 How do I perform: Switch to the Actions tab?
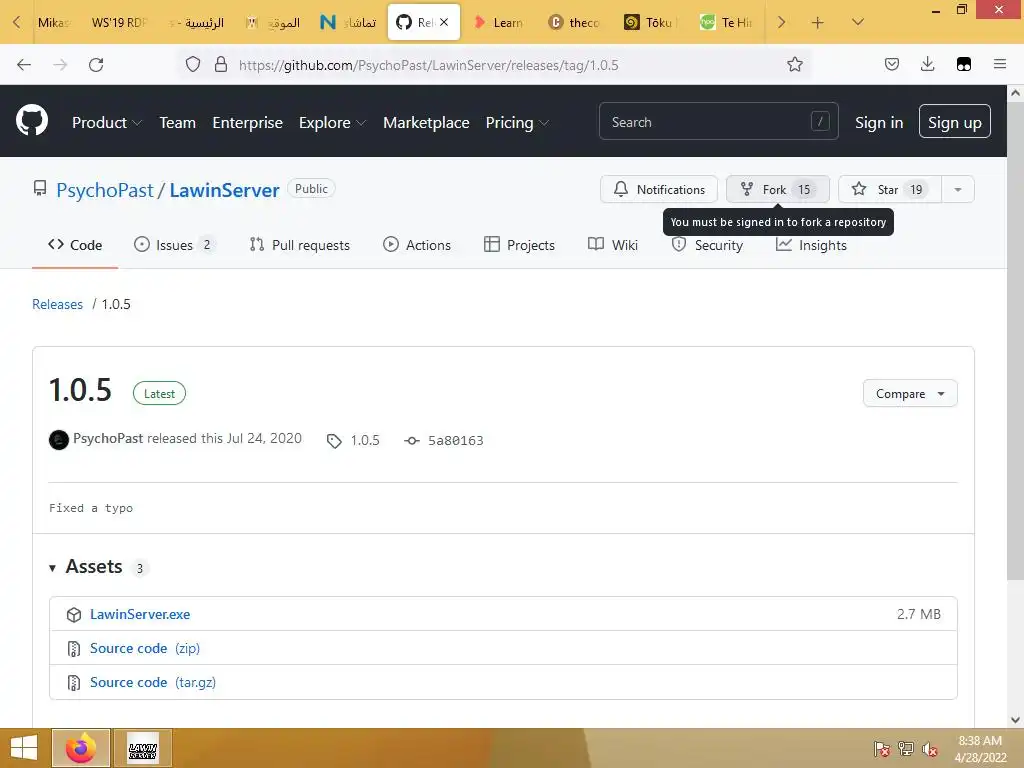(417, 245)
